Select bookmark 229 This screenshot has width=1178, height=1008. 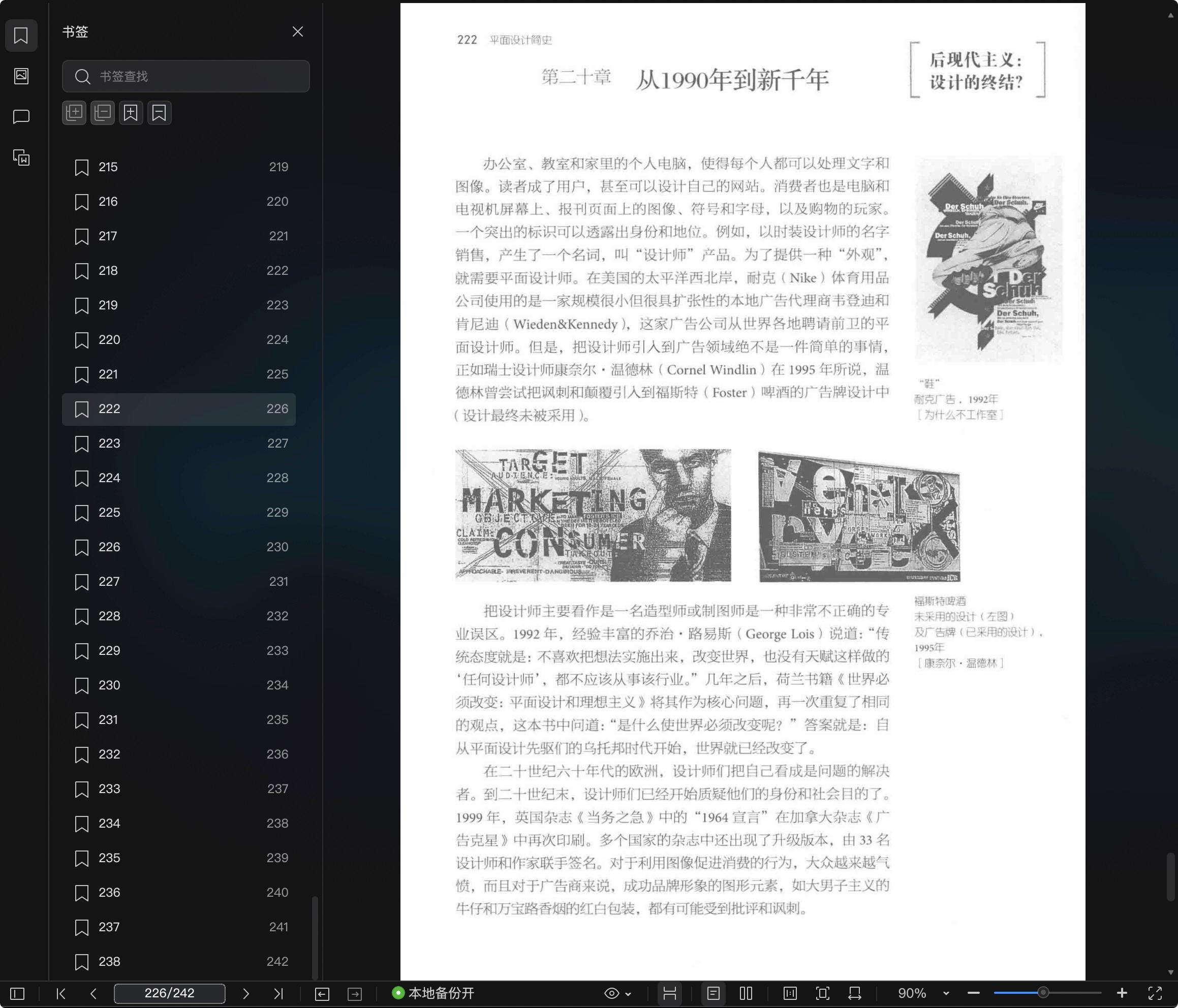pyautogui.click(x=178, y=650)
